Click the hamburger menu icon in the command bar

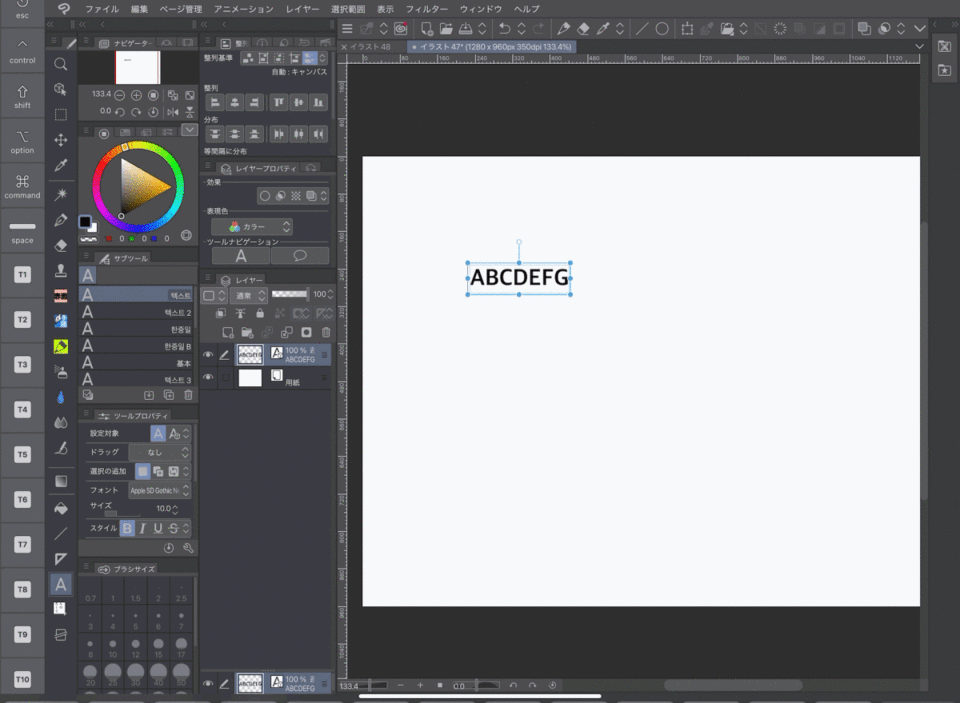click(347, 28)
